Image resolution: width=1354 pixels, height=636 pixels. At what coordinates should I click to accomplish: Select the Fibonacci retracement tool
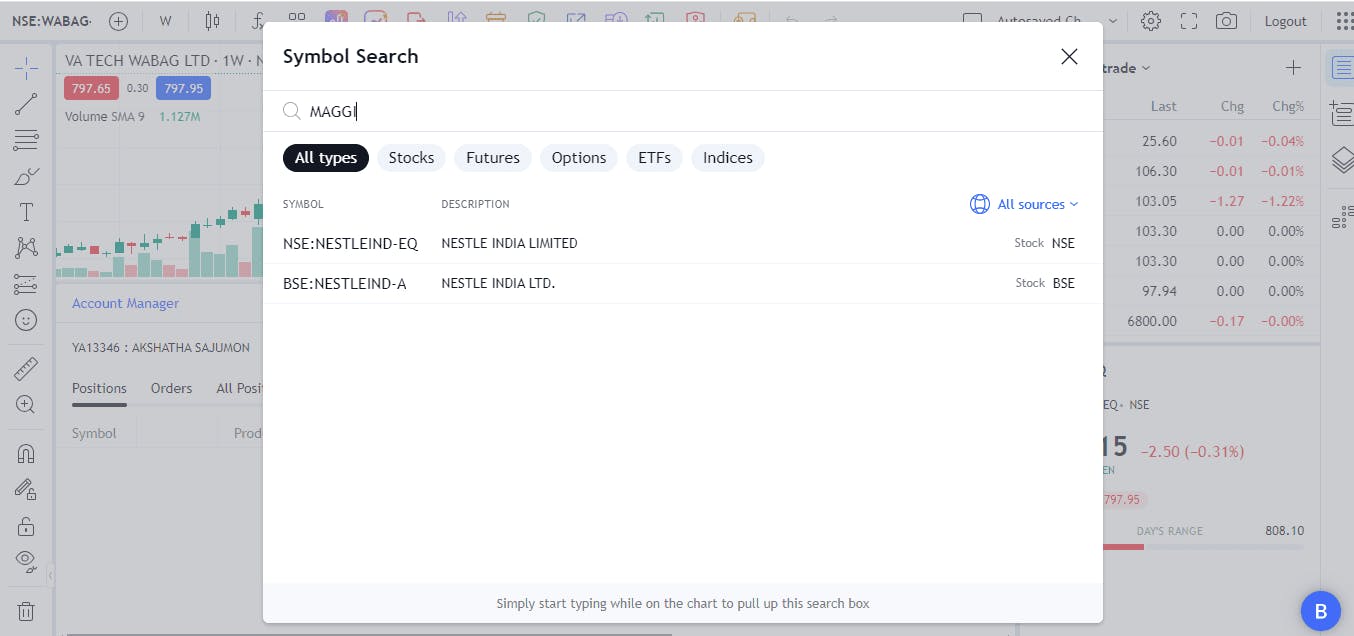(x=26, y=140)
